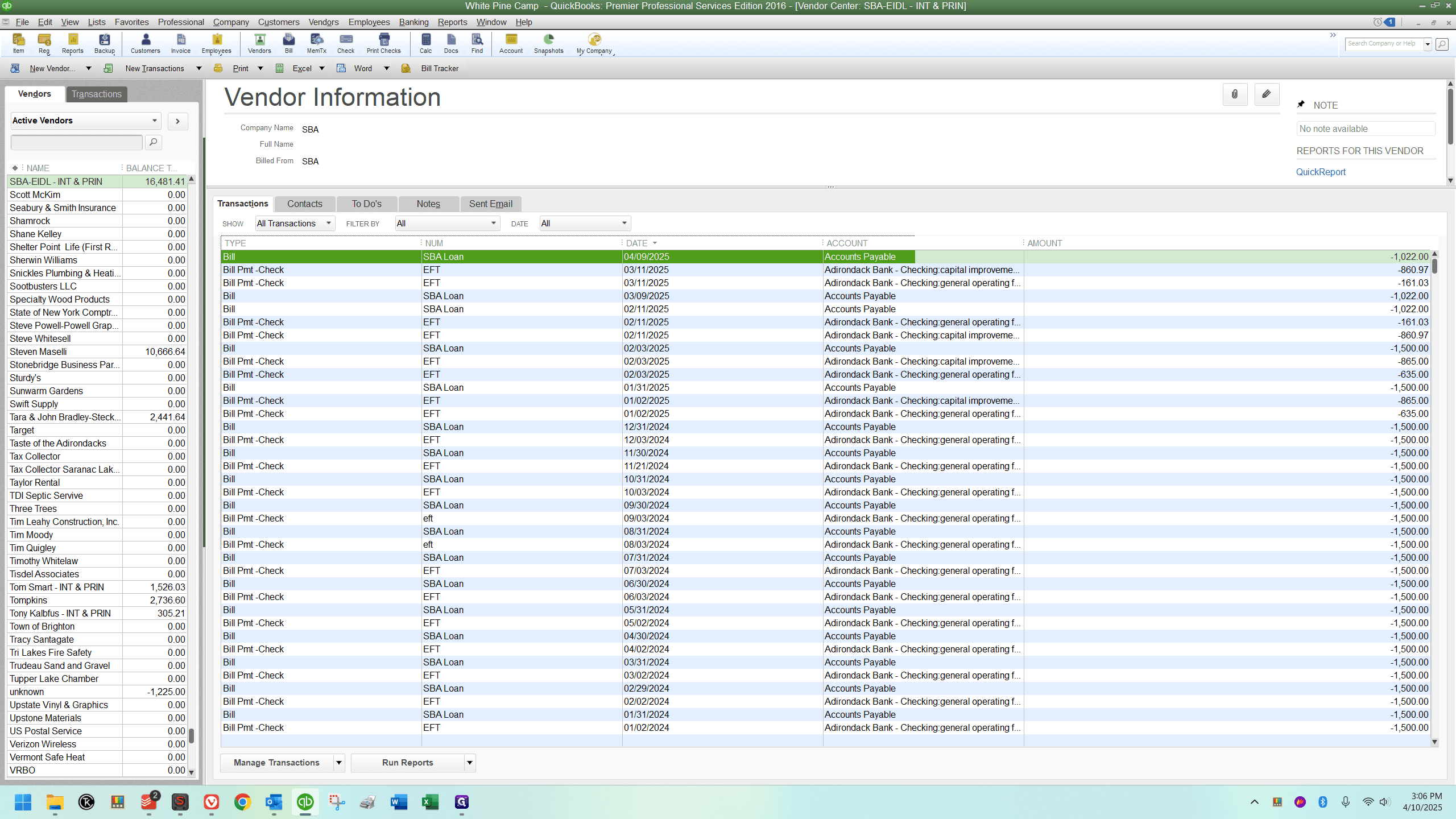Open the Professional menu
1456x819 pixels.
[x=181, y=22]
